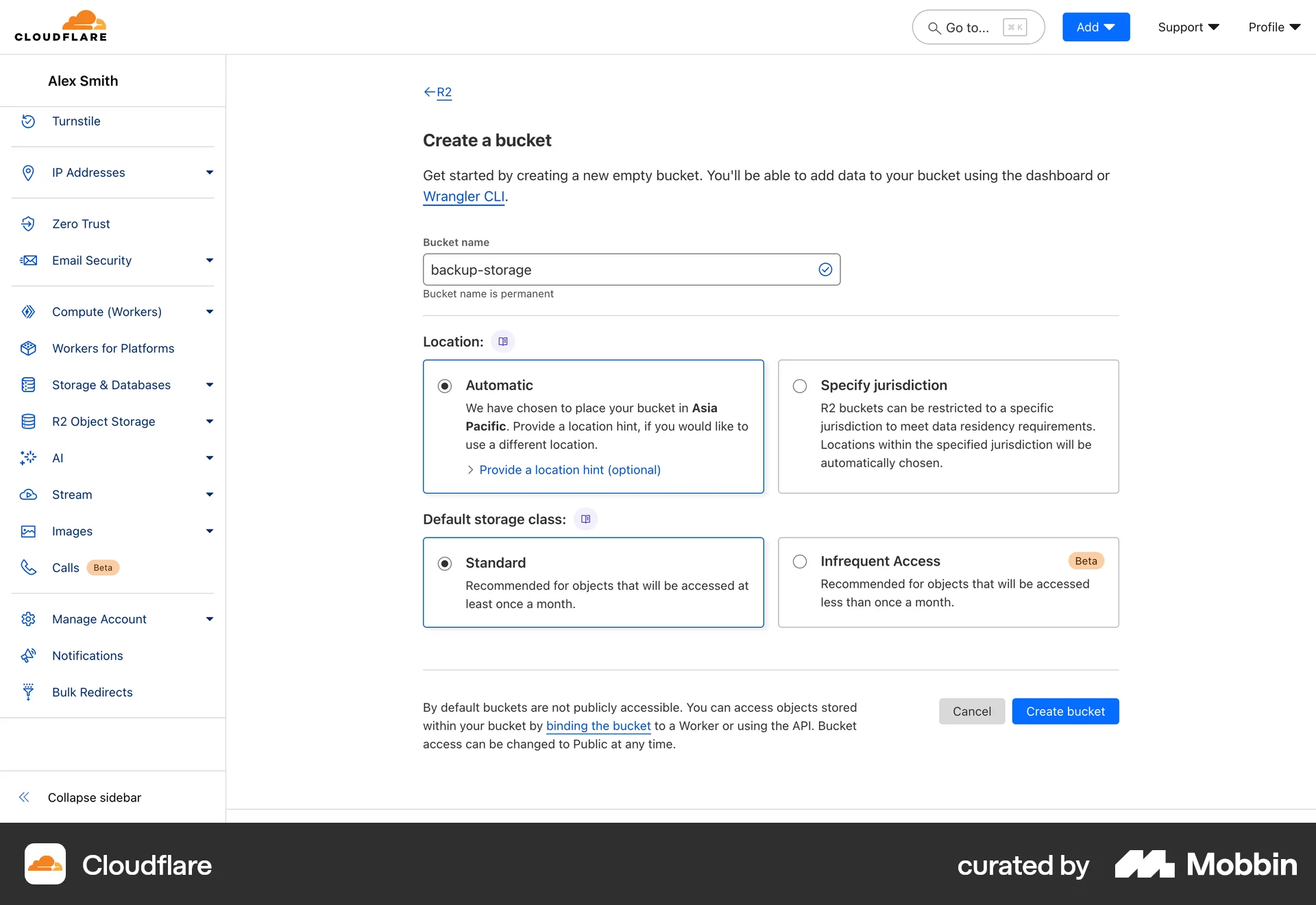Open the Notifications page
Image resolution: width=1316 pixels, height=905 pixels.
[x=87, y=655]
